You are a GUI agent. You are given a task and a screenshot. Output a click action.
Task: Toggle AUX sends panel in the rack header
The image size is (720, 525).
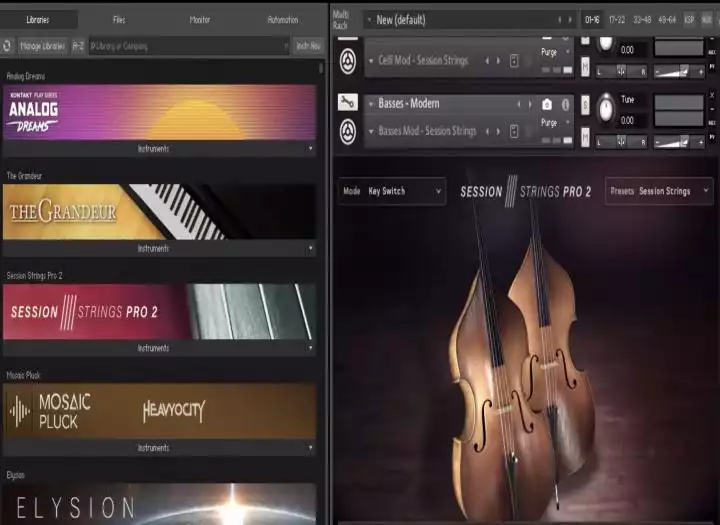tap(706, 20)
